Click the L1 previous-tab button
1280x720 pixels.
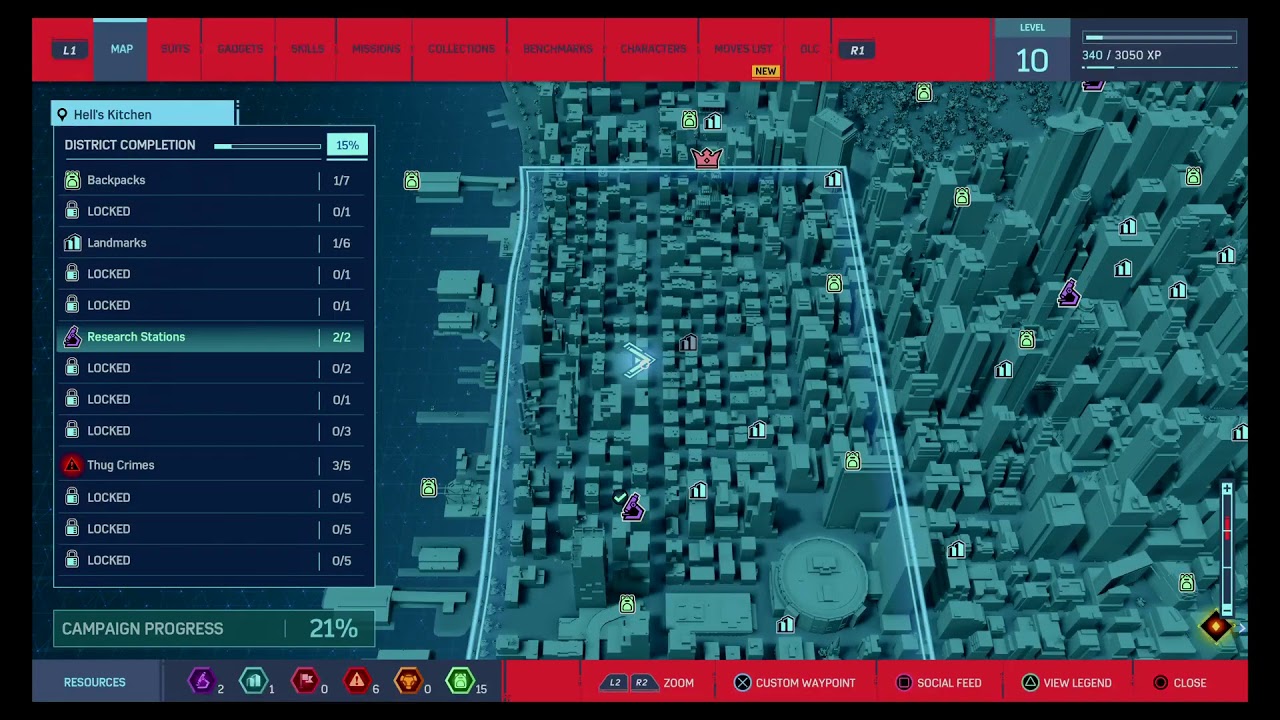(x=69, y=50)
